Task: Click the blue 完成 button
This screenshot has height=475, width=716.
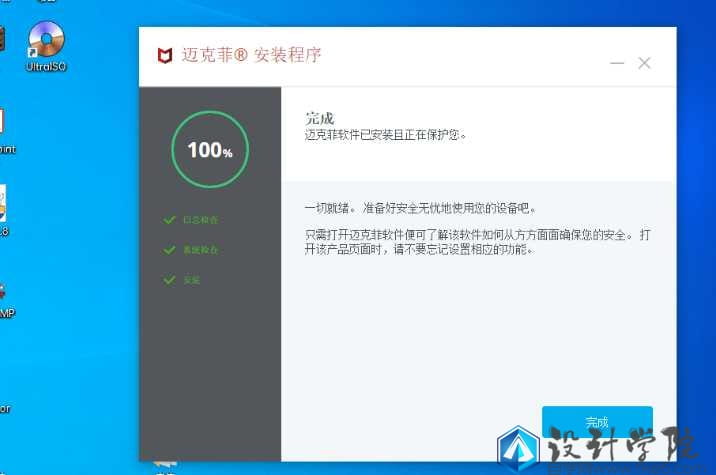Action: click(597, 422)
